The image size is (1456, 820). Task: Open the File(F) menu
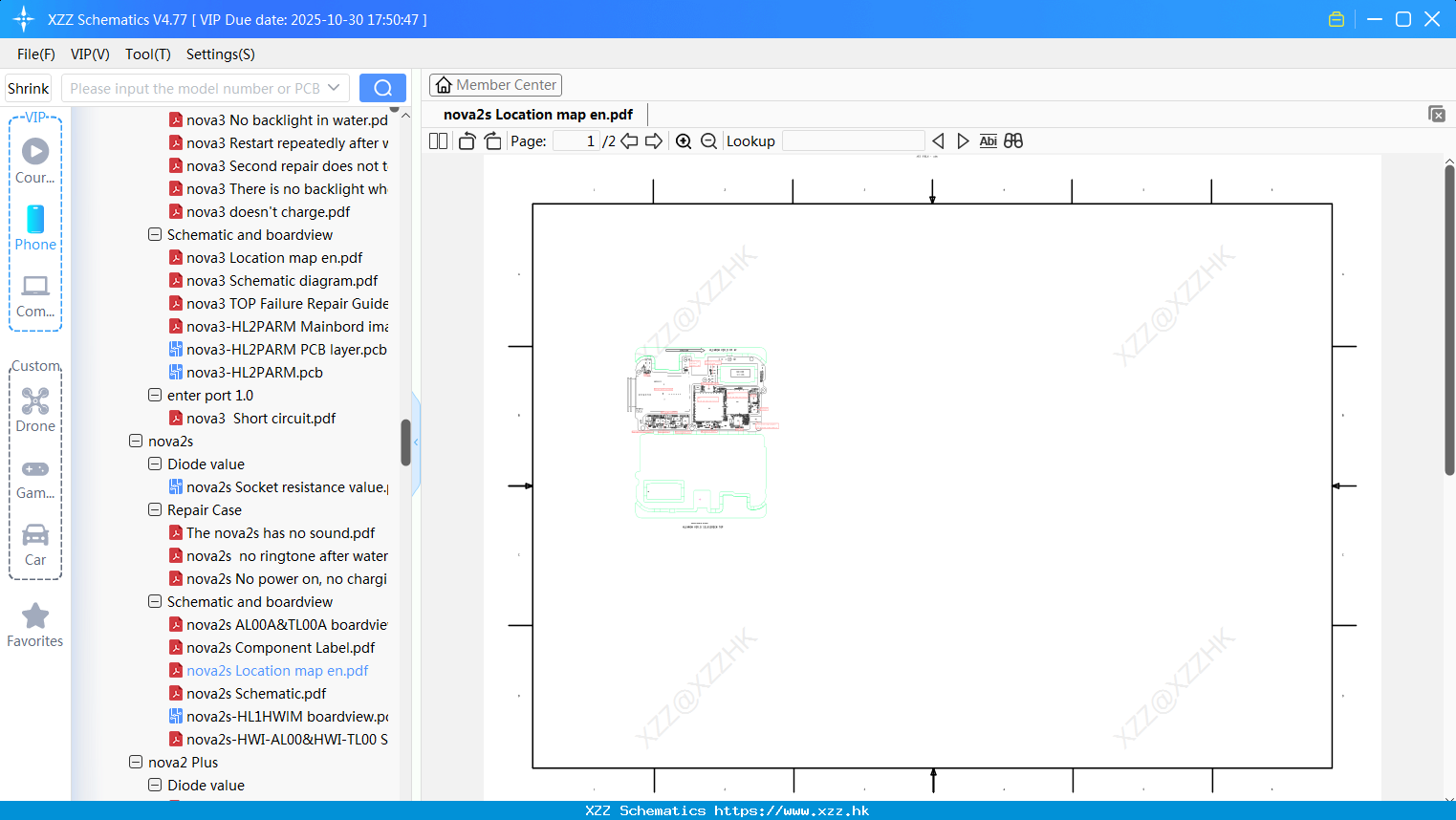click(36, 54)
